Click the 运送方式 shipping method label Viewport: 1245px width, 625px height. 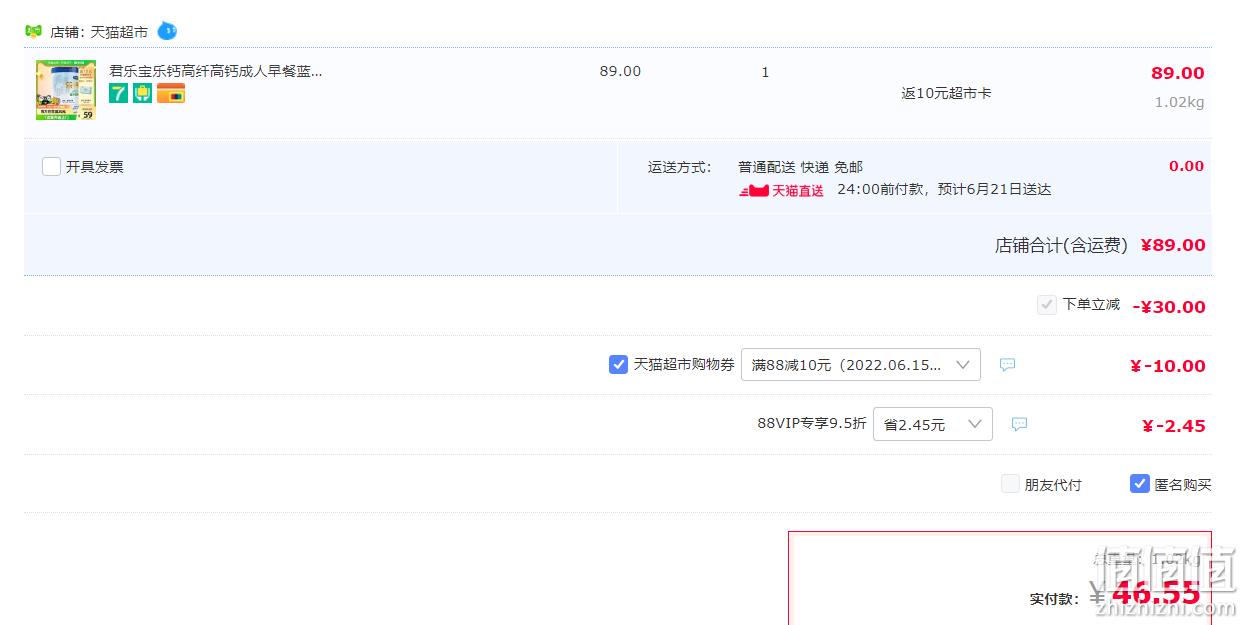pyautogui.click(x=679, y=167)
